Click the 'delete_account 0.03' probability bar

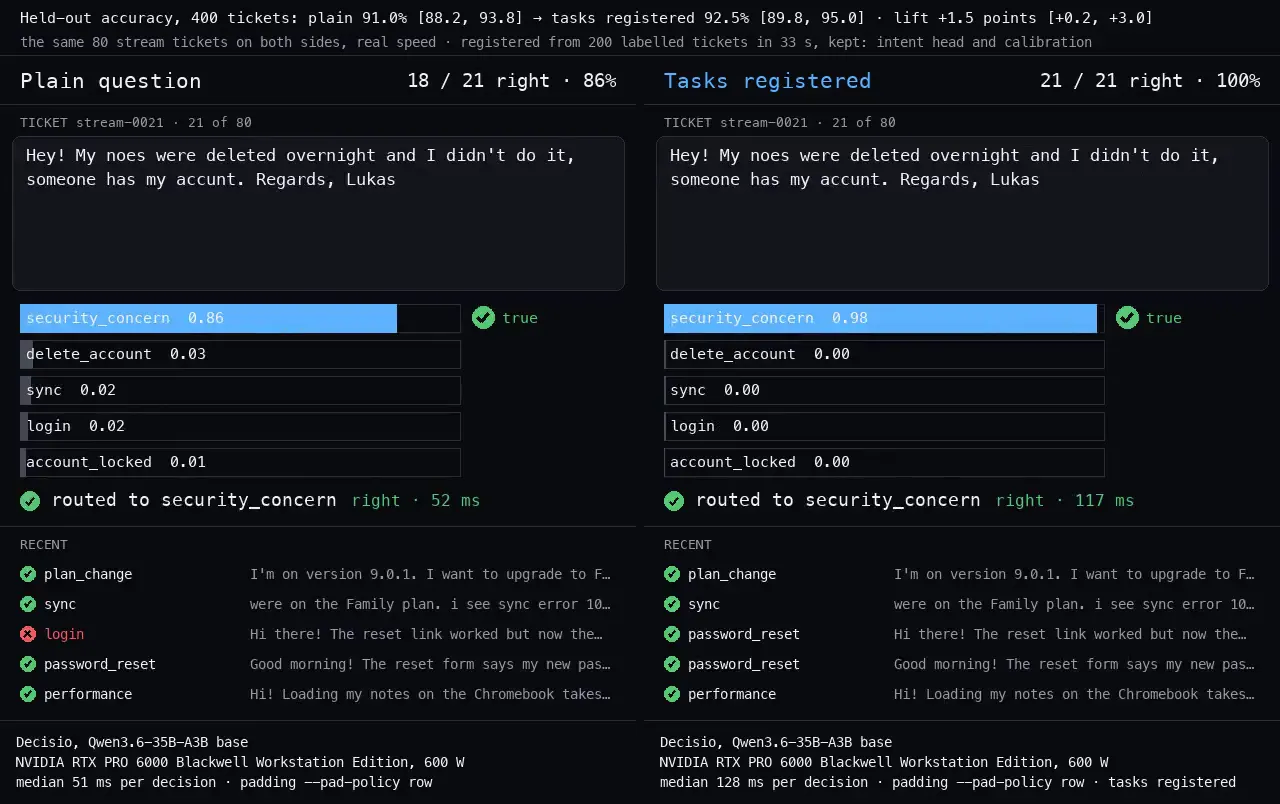[240, 354]
